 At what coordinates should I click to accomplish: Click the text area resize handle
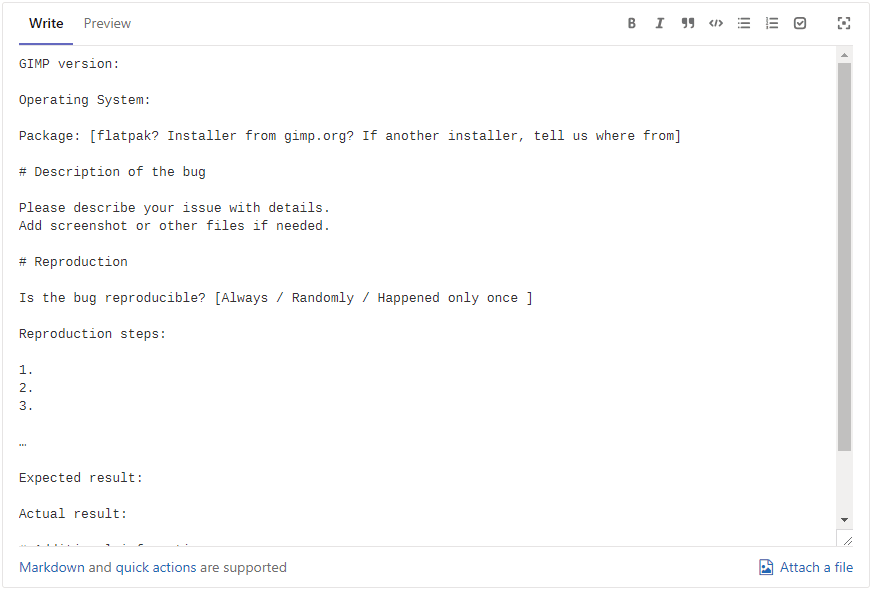pyautogui.click(x=847, y=540)
